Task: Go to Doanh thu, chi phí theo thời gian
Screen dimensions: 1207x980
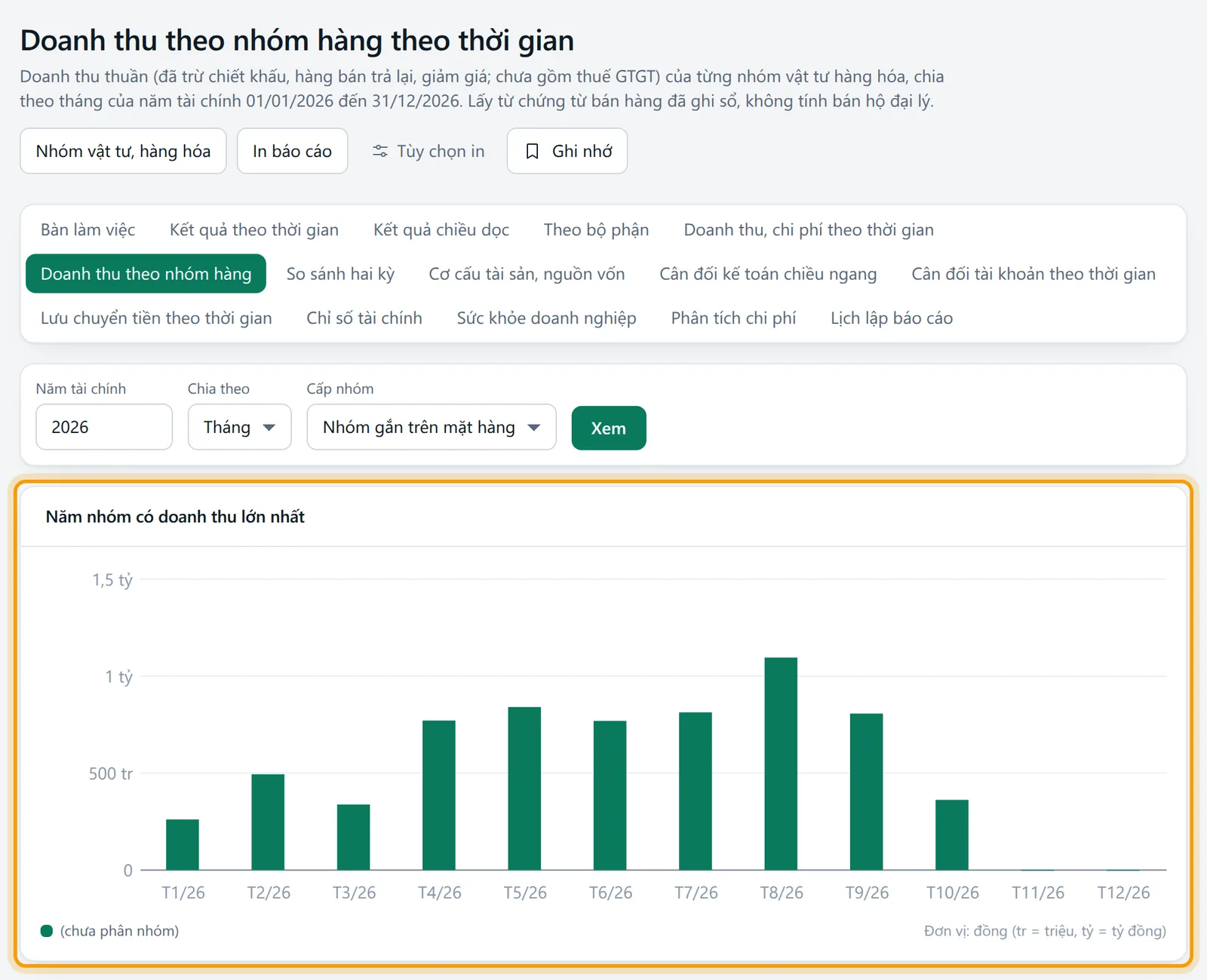Action: pos(809,230)
